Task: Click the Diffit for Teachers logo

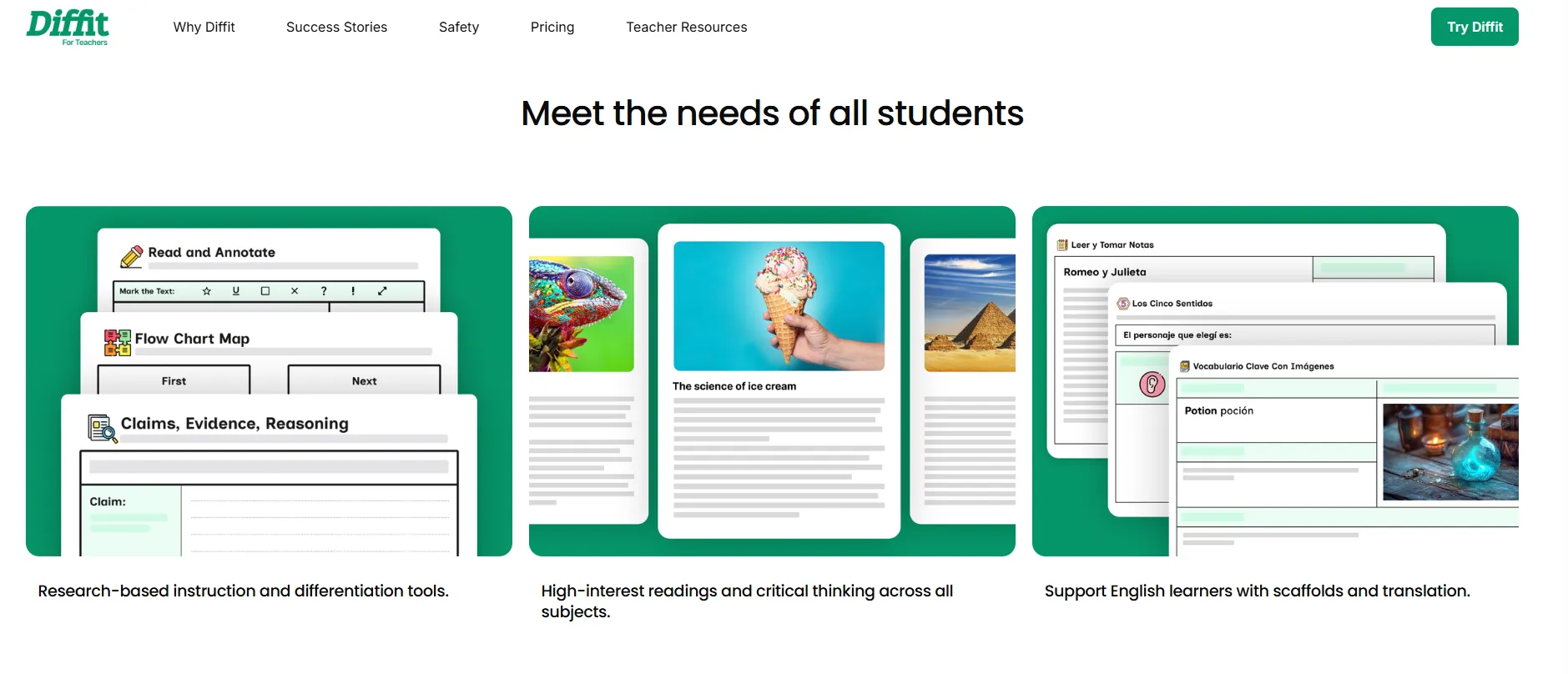Action: [x=68, y=28]
